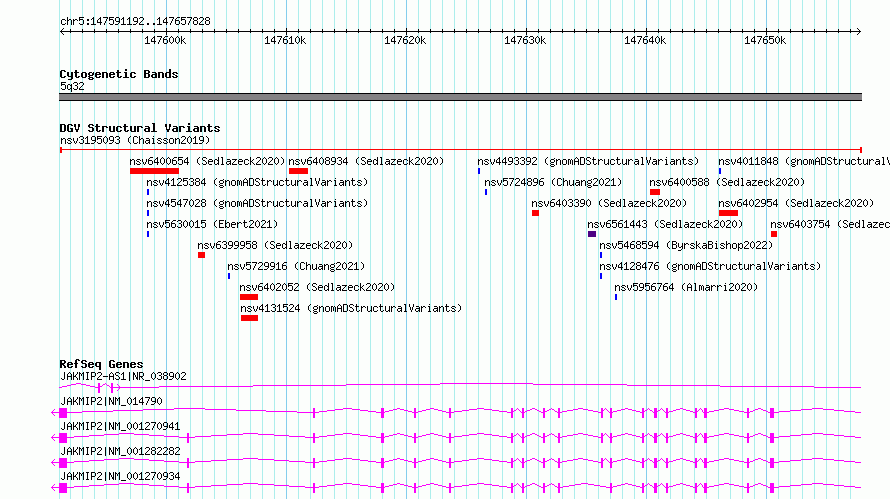Select the red nsv6408934 variant bar

click(x=299, y=171)
